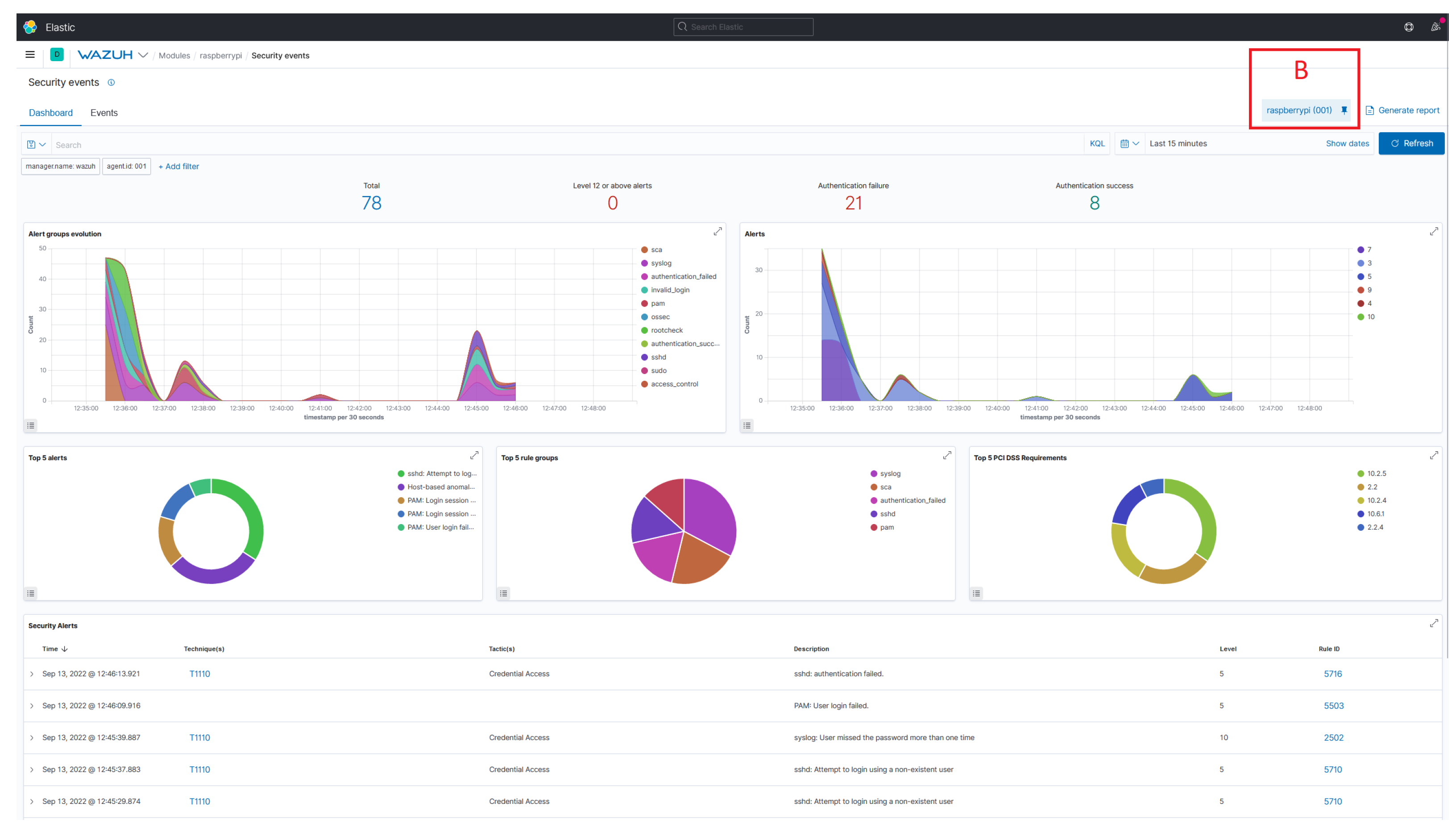
Task: Open the newsfeed notifications icon
Action: 1435,27
